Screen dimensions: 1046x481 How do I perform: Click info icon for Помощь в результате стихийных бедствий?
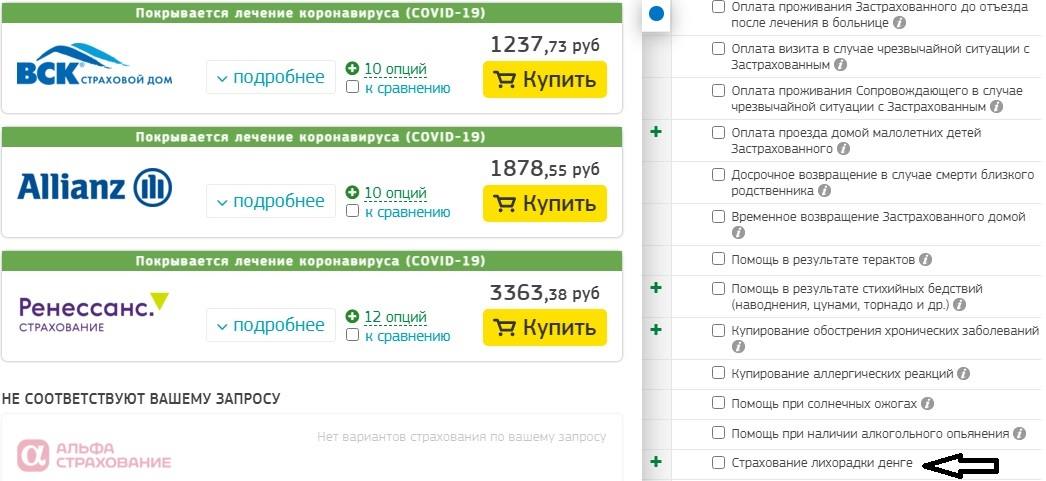click(x=959, y=305)
